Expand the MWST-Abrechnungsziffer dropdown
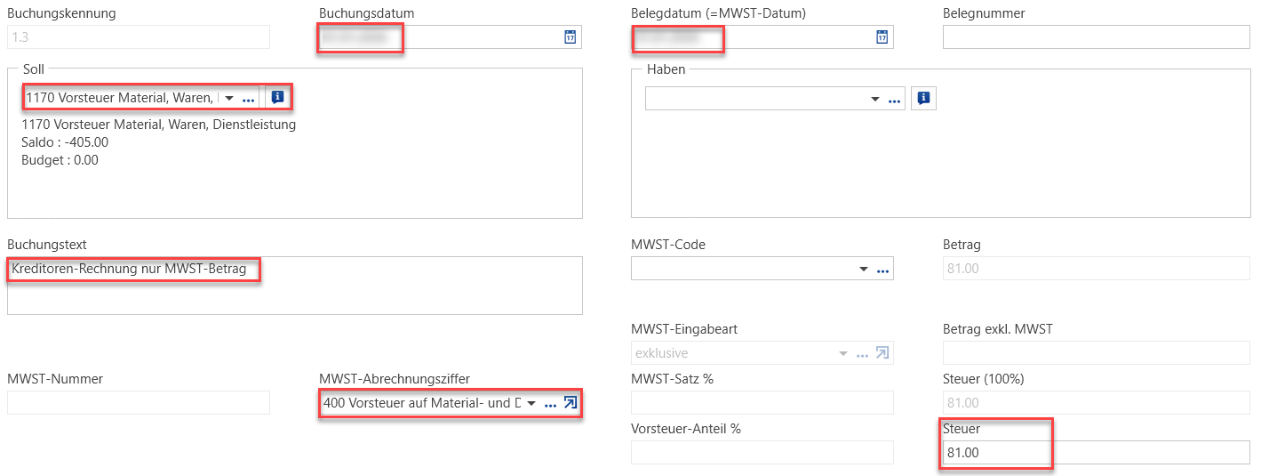The image size is (1261, 476). 531,403
